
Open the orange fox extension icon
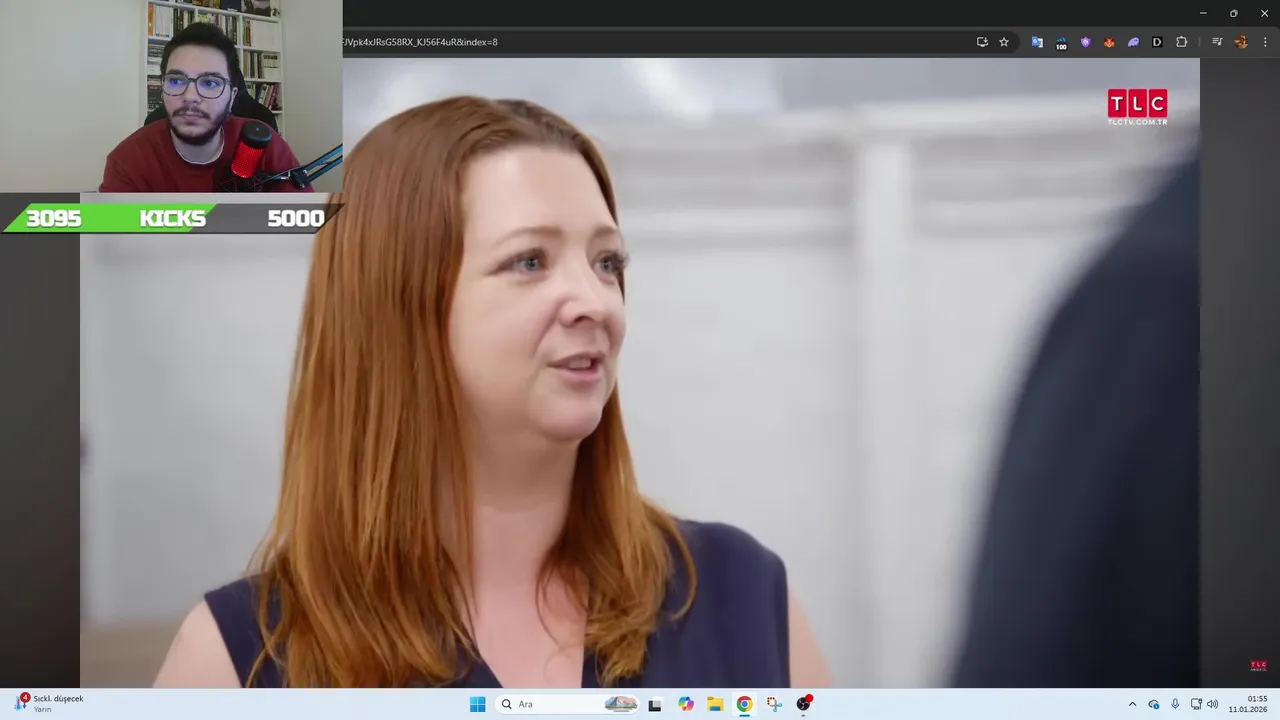(x=1109, y=42)
